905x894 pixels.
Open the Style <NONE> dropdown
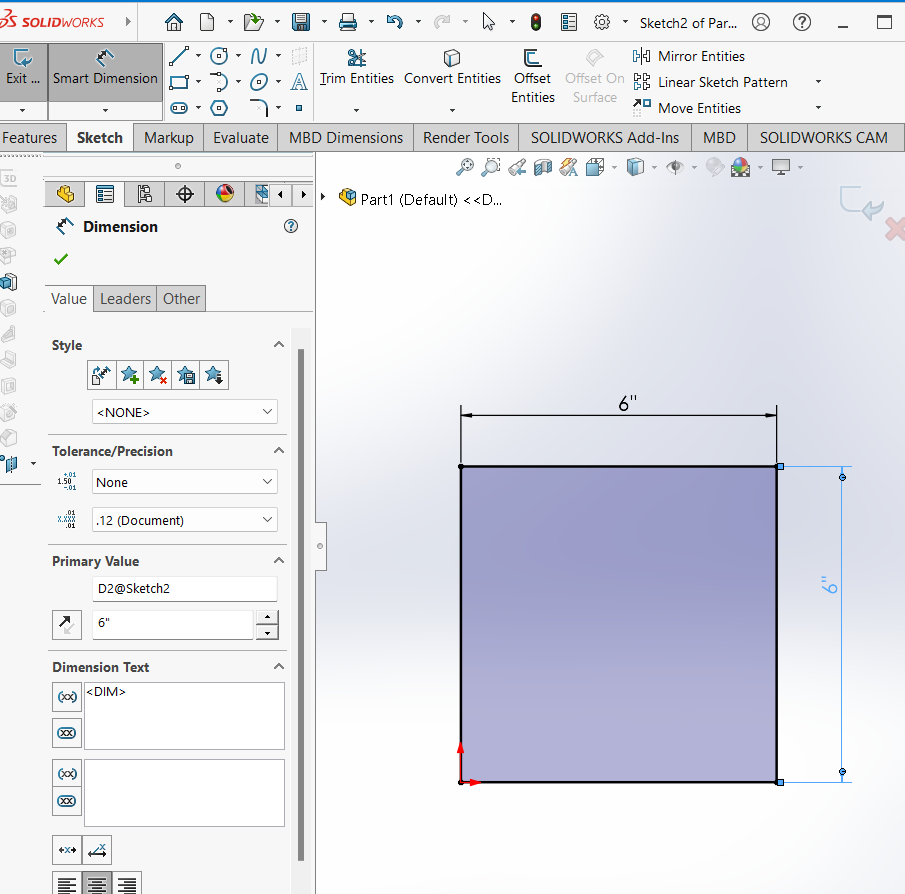185,412
